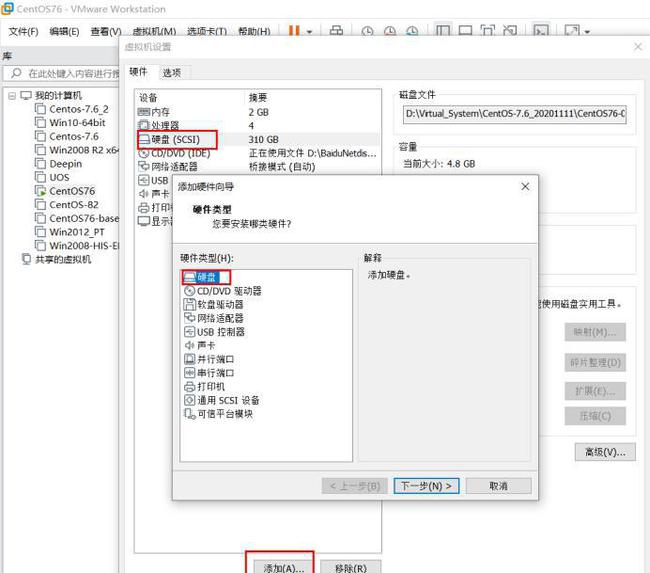Click the manage snapshots toolbar icon
Viewport: 650px width, 573px height.
coord(412,31)
